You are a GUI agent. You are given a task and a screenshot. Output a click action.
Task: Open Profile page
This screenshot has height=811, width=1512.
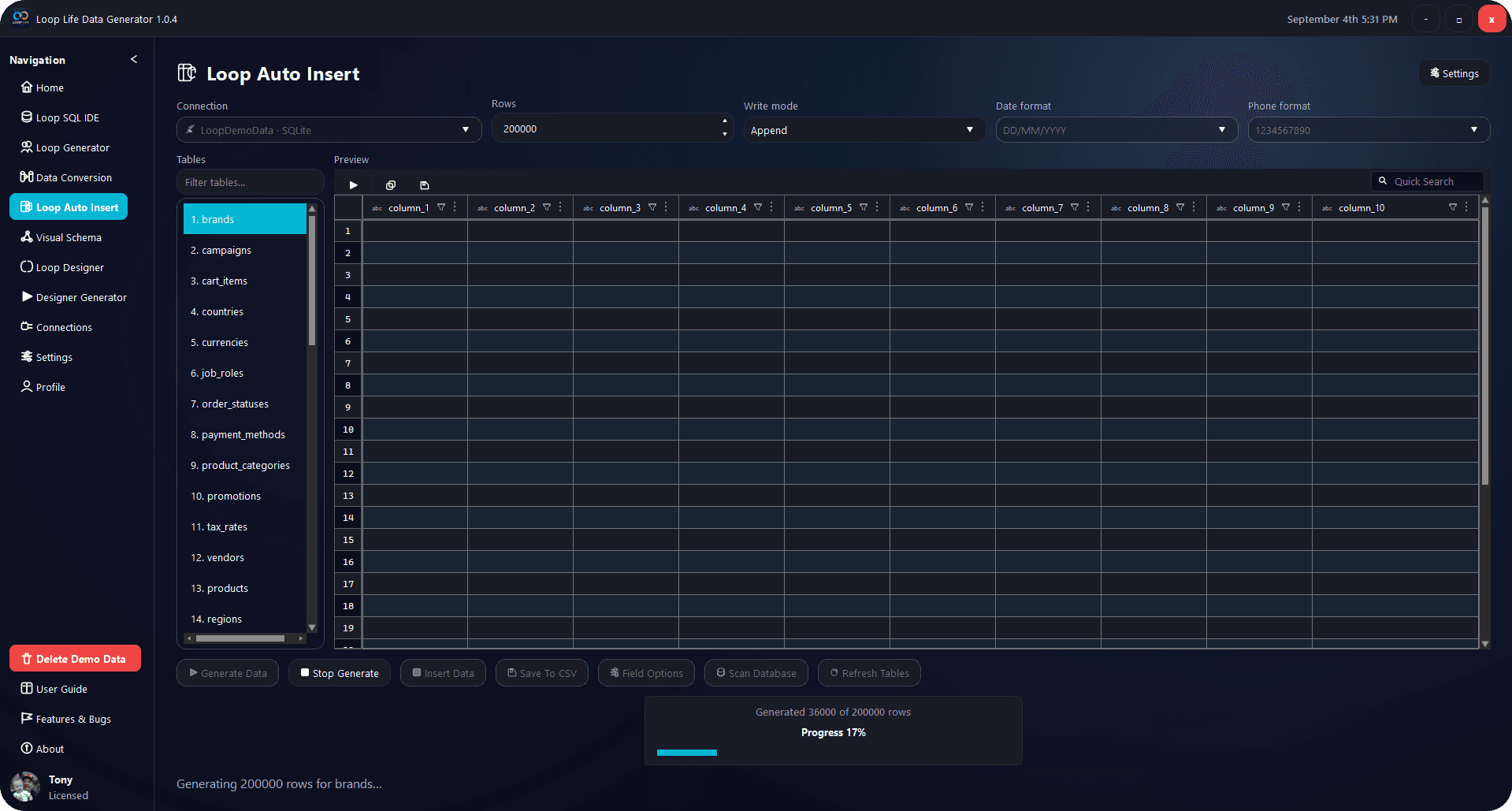click(x=43, y=387)
